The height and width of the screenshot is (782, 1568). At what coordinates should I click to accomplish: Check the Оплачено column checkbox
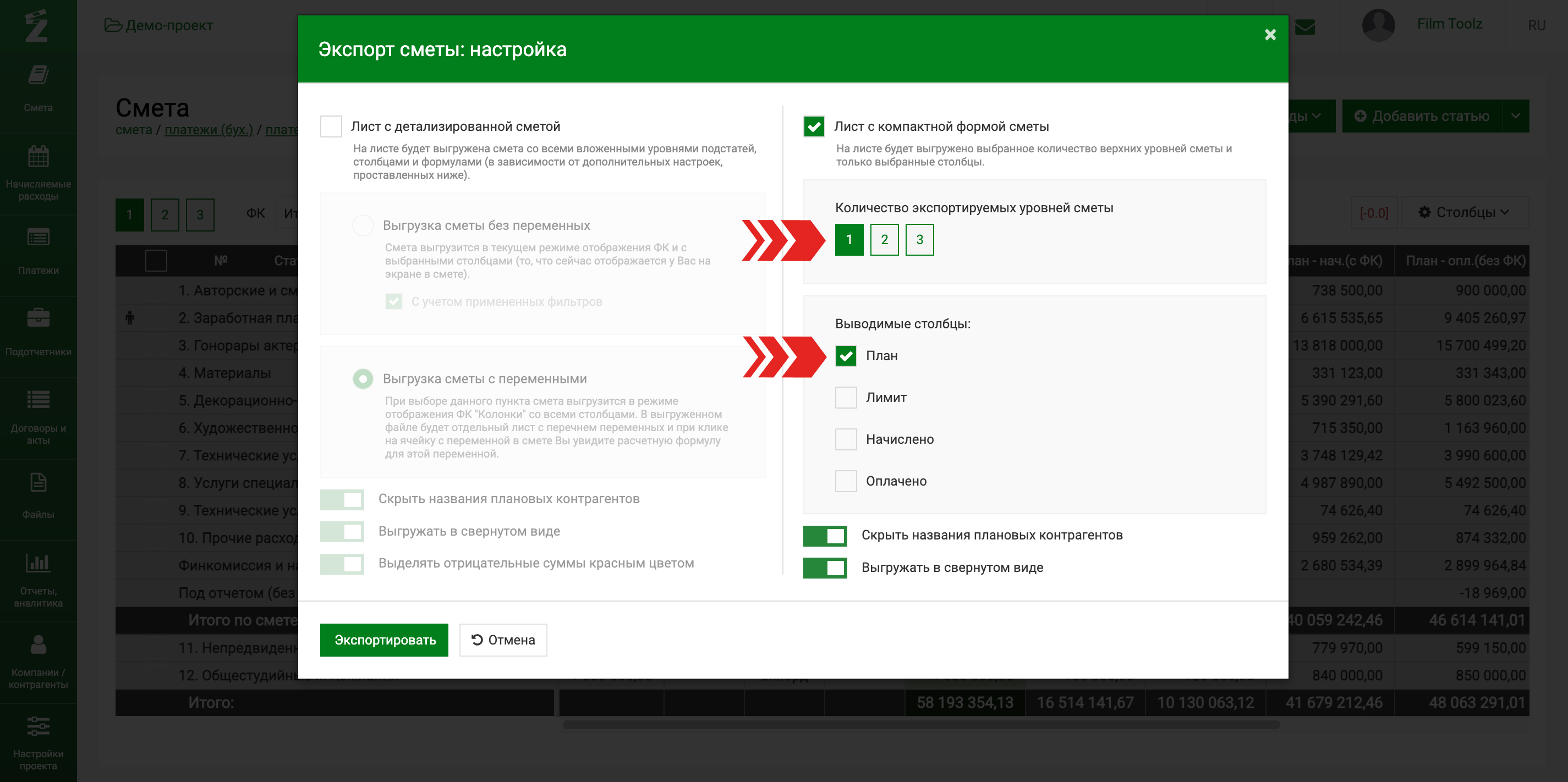[846, 481]
